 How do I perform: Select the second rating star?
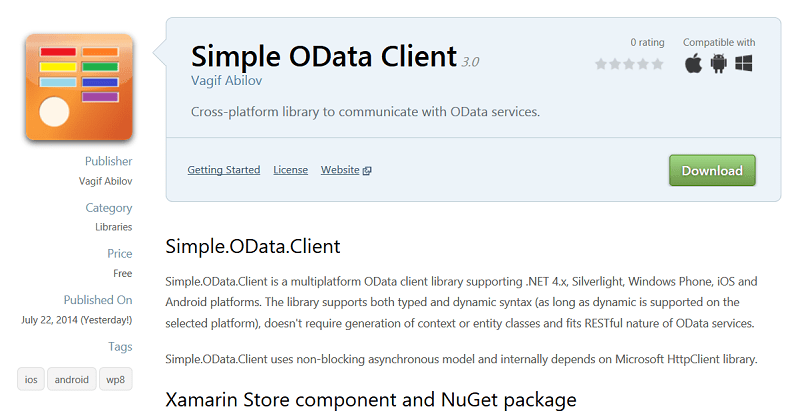[x=615, y=64]
